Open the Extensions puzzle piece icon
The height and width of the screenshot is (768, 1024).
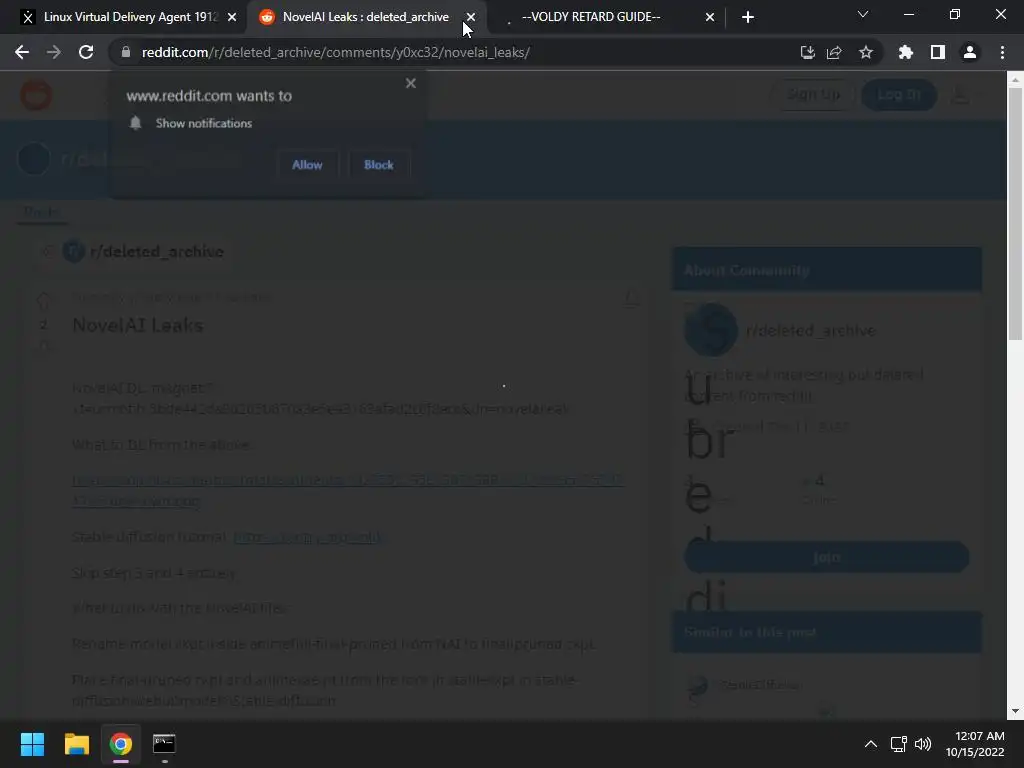coord(906,52)
